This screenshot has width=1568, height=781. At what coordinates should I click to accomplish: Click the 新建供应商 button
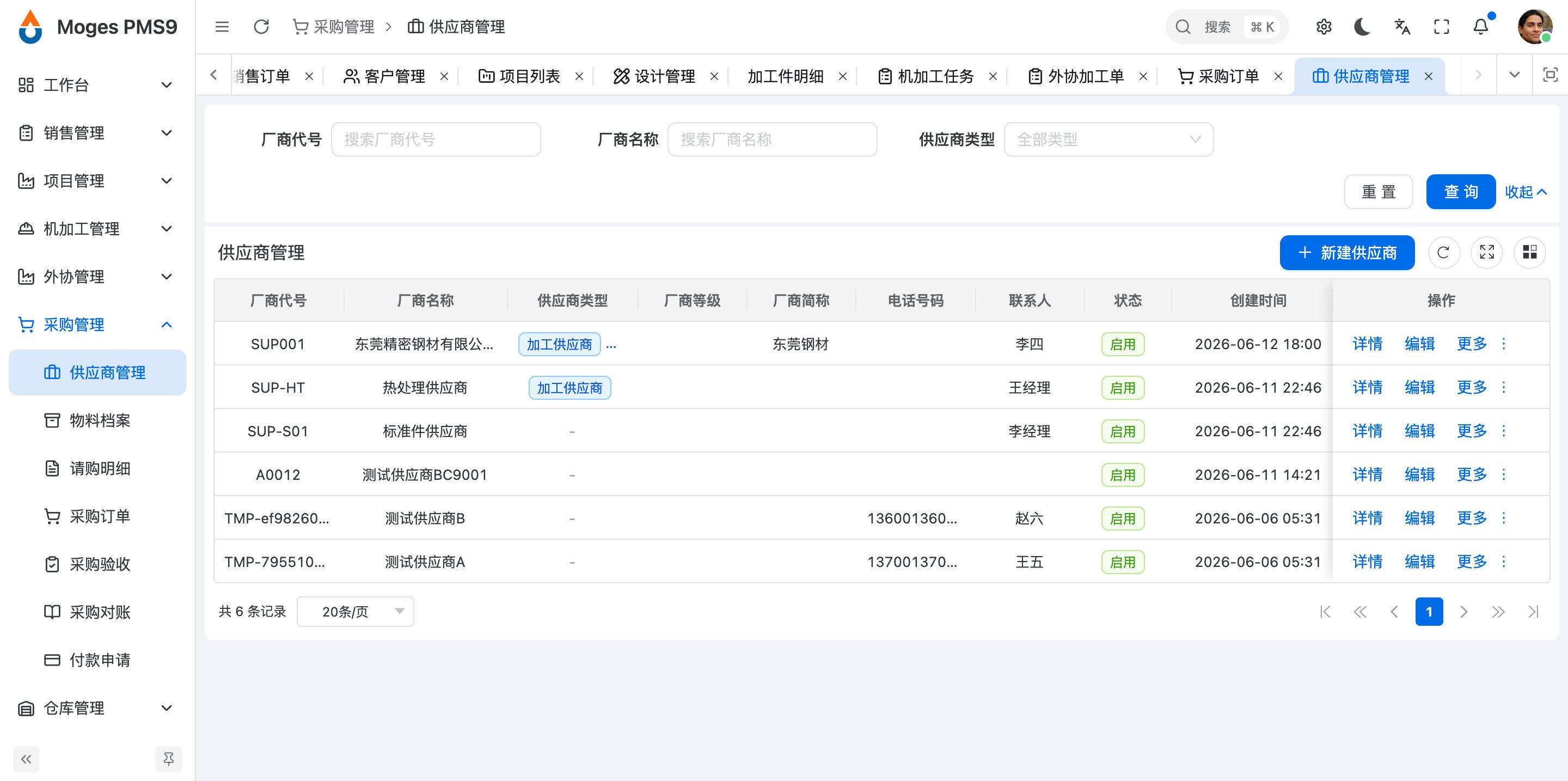[1346, 252]
